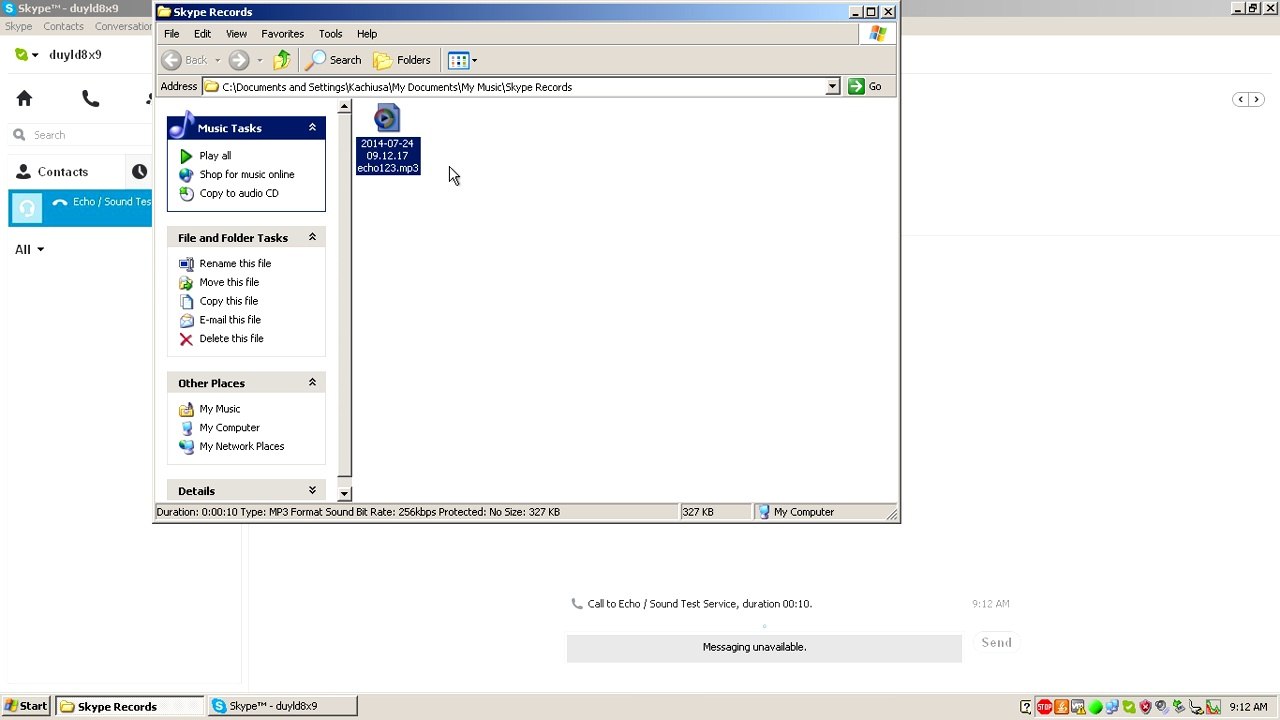Select the echo123.mp3 audio file icon

click(x=387, y=118)
